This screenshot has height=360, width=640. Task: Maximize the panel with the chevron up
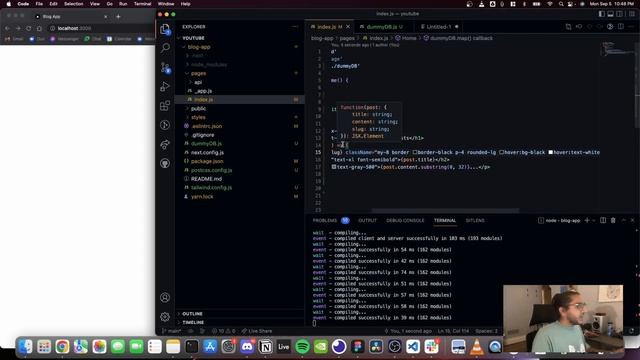624,220
